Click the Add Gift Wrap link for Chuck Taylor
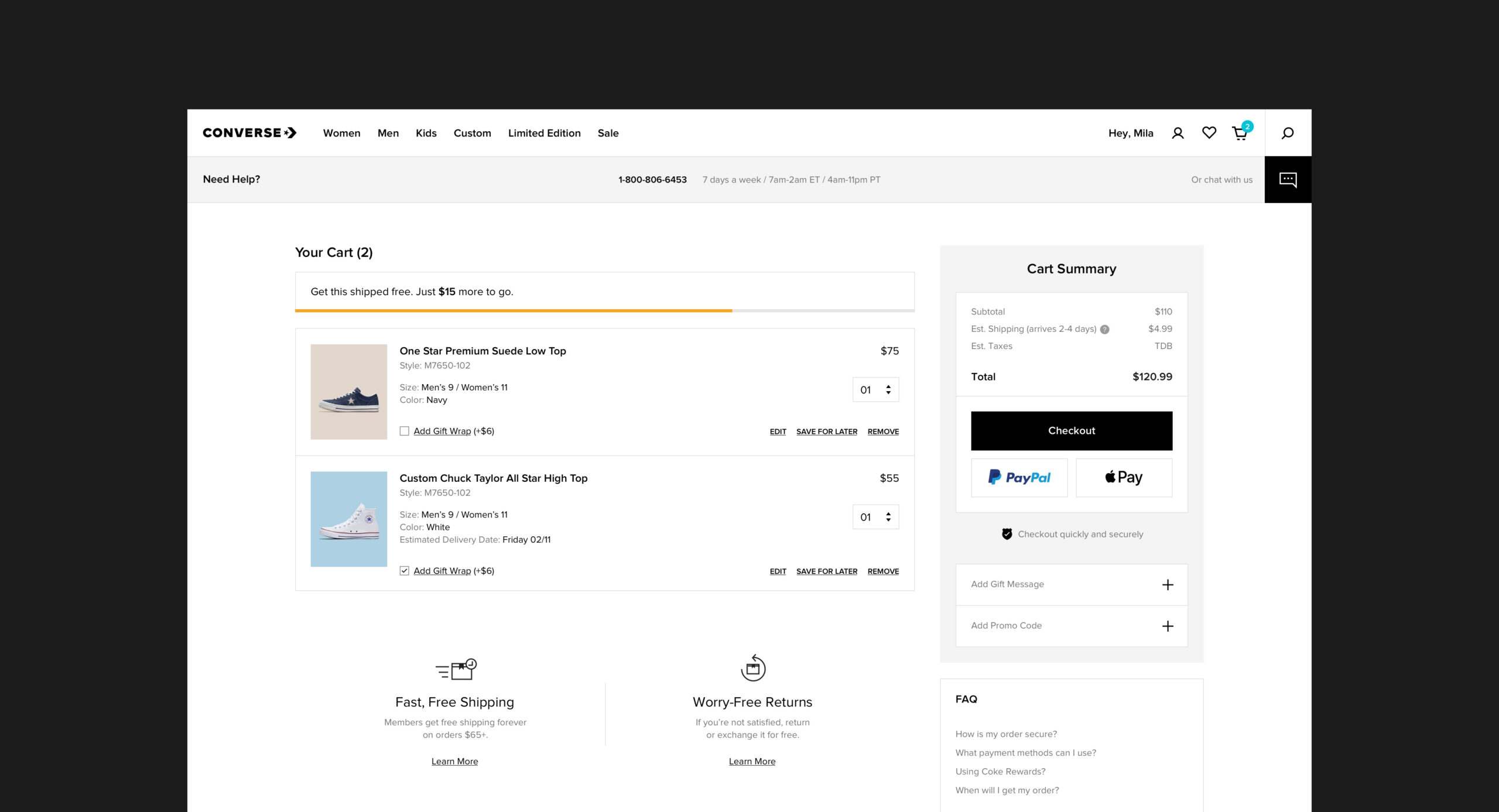This screenshot has height=812, width=1499. coord(442,571)
